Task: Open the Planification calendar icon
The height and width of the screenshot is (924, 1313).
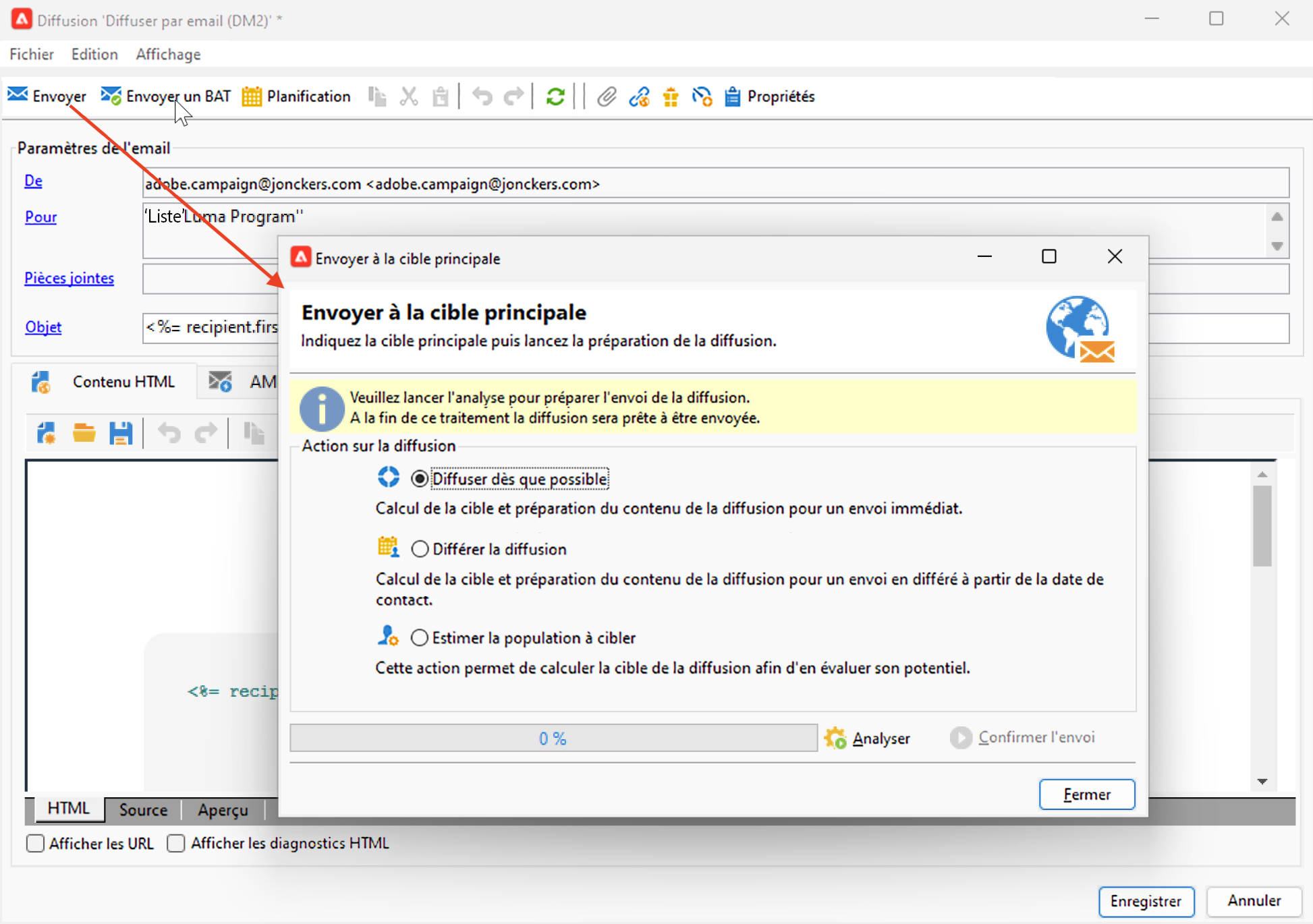Action: pyautogui.click(x=252, y=96)
